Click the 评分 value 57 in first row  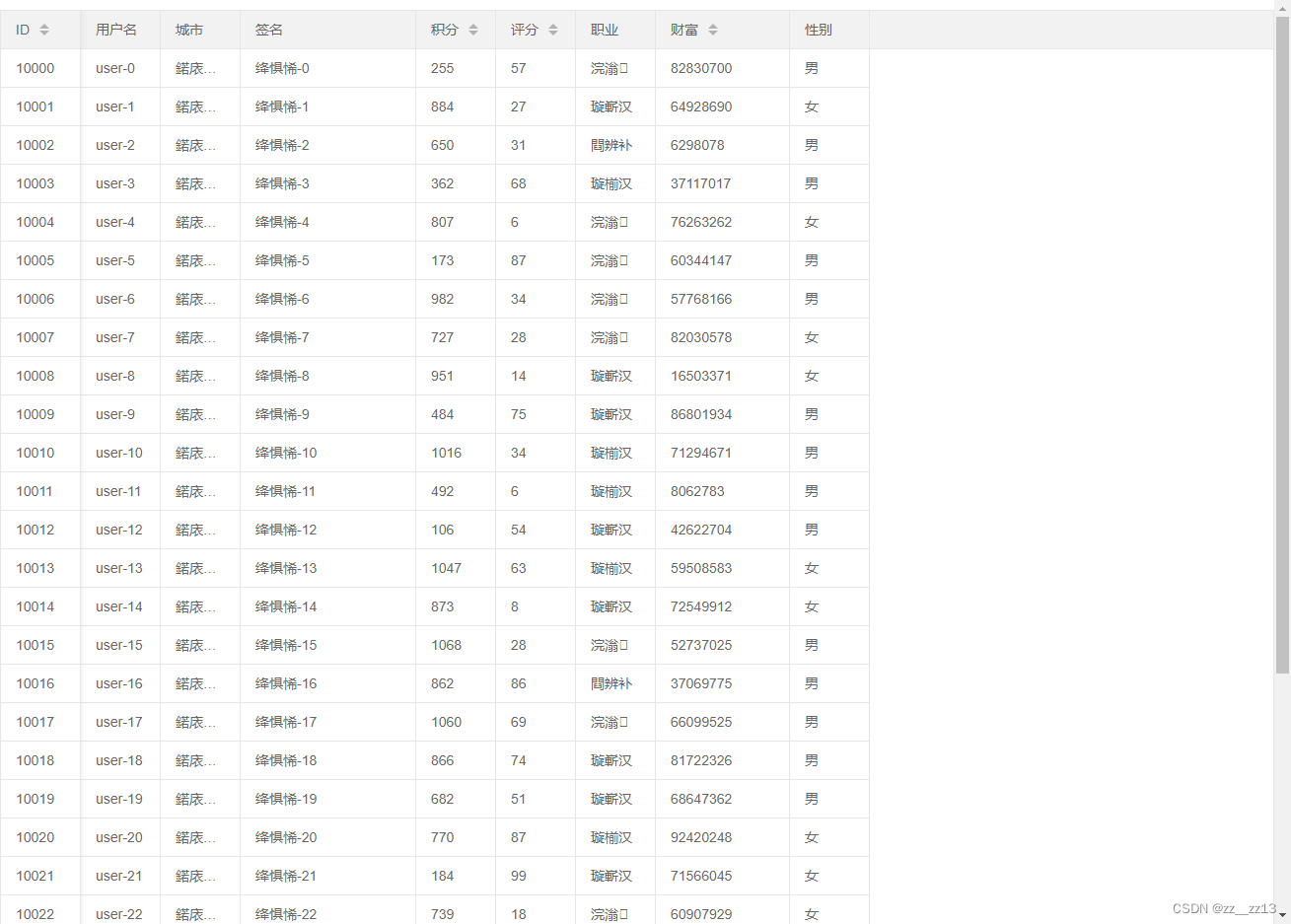[519, 68]
